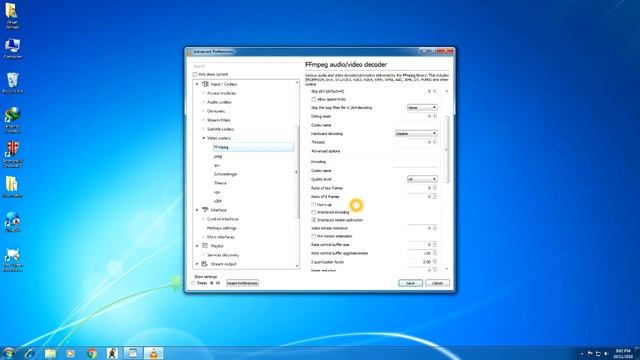Click the Codec name field under Encoding

tap(416, 171)
